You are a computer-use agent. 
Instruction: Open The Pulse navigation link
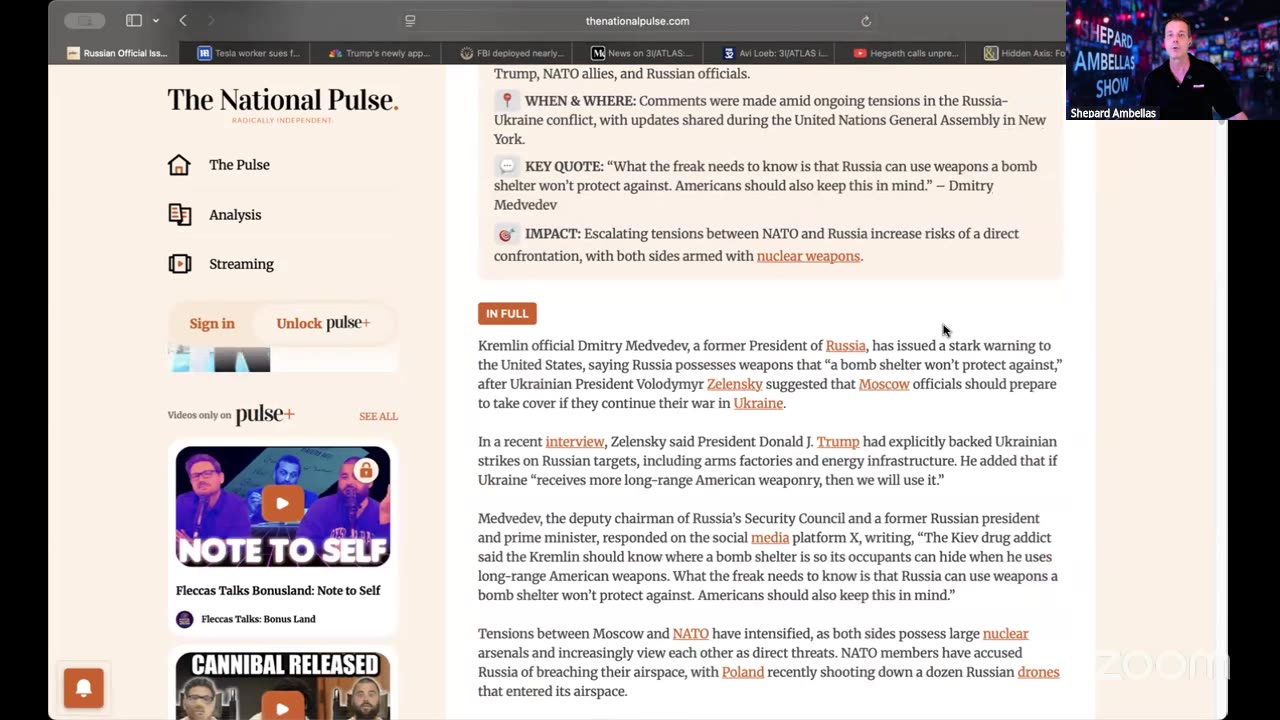point(239,165)
